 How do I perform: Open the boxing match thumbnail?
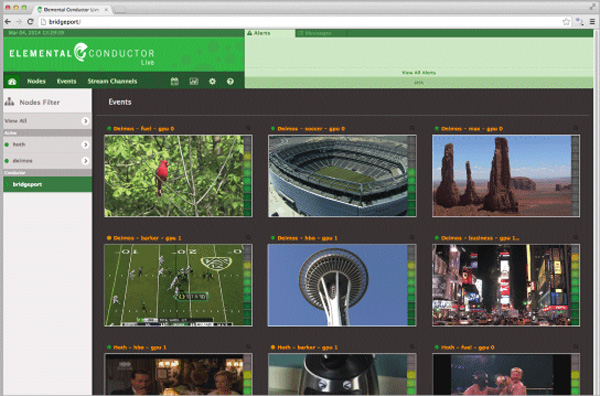pyautogui.click(x=502, y=375)
